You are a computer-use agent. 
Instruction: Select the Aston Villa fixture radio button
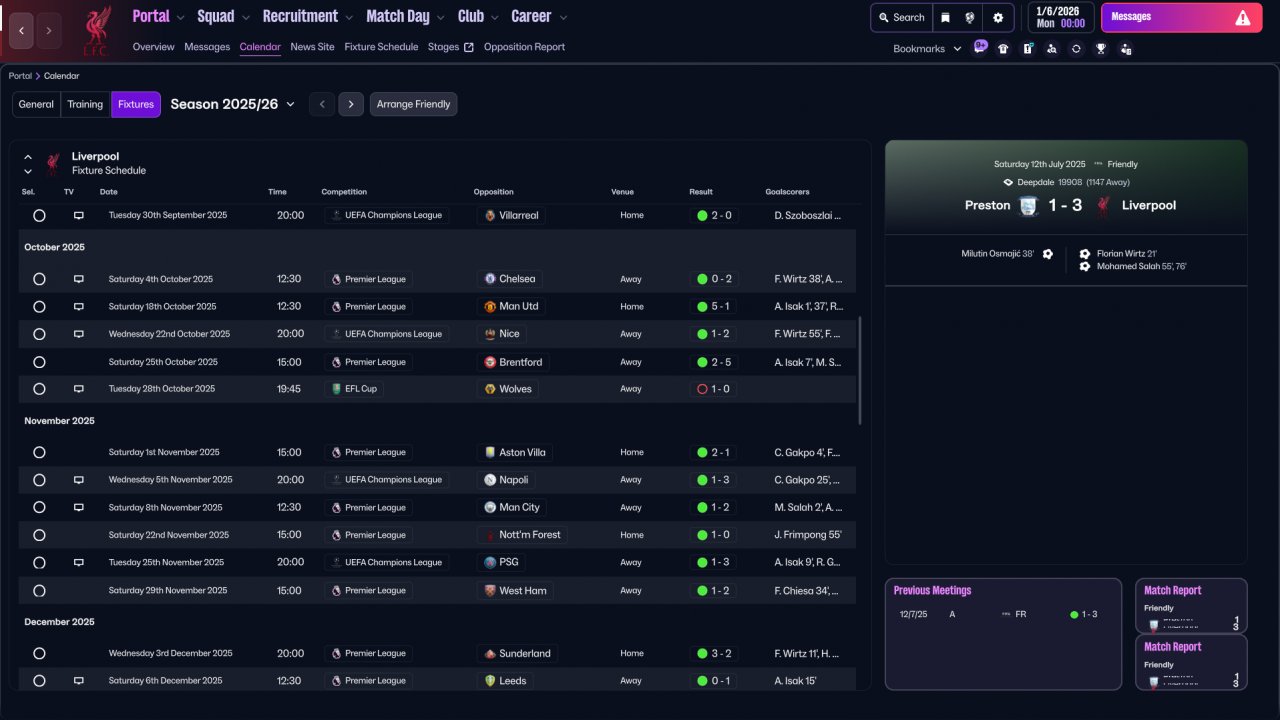39,453
